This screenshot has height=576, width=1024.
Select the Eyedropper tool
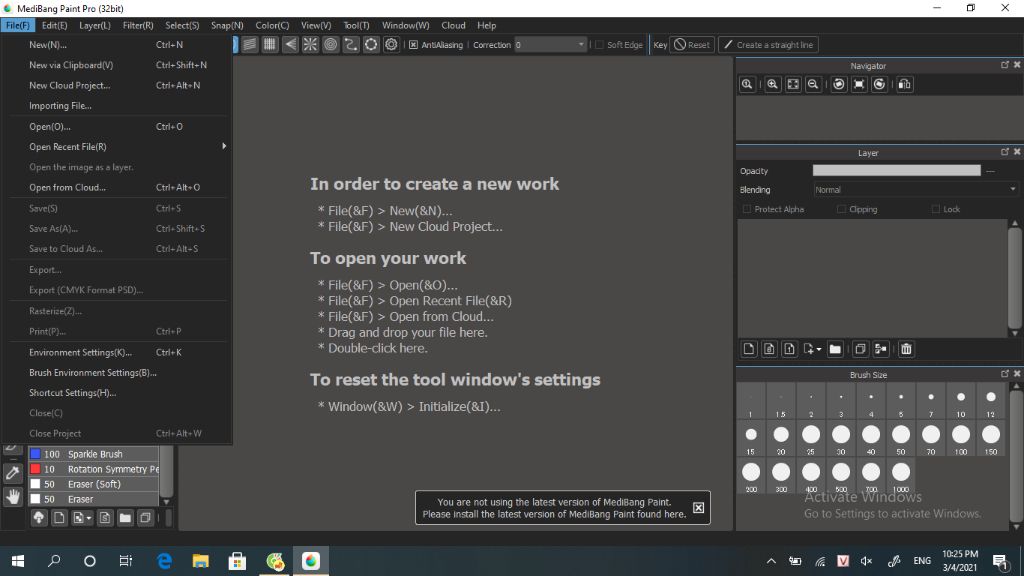pos(12,473)
